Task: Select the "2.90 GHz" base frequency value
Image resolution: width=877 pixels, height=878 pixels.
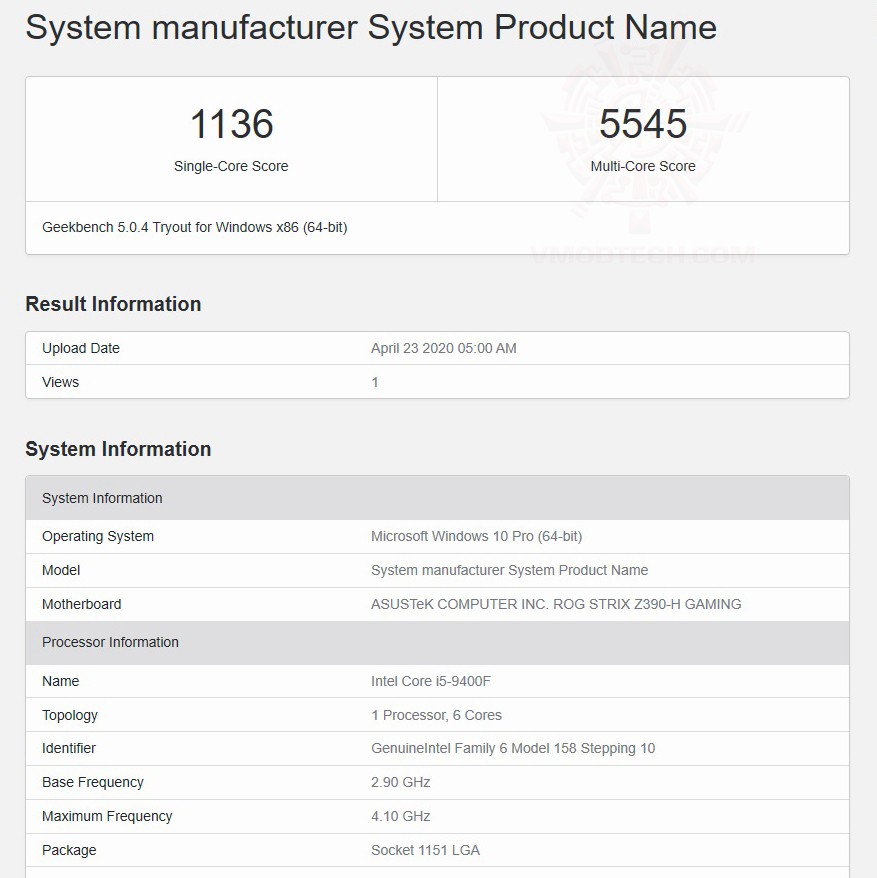Action: point(400,782)
